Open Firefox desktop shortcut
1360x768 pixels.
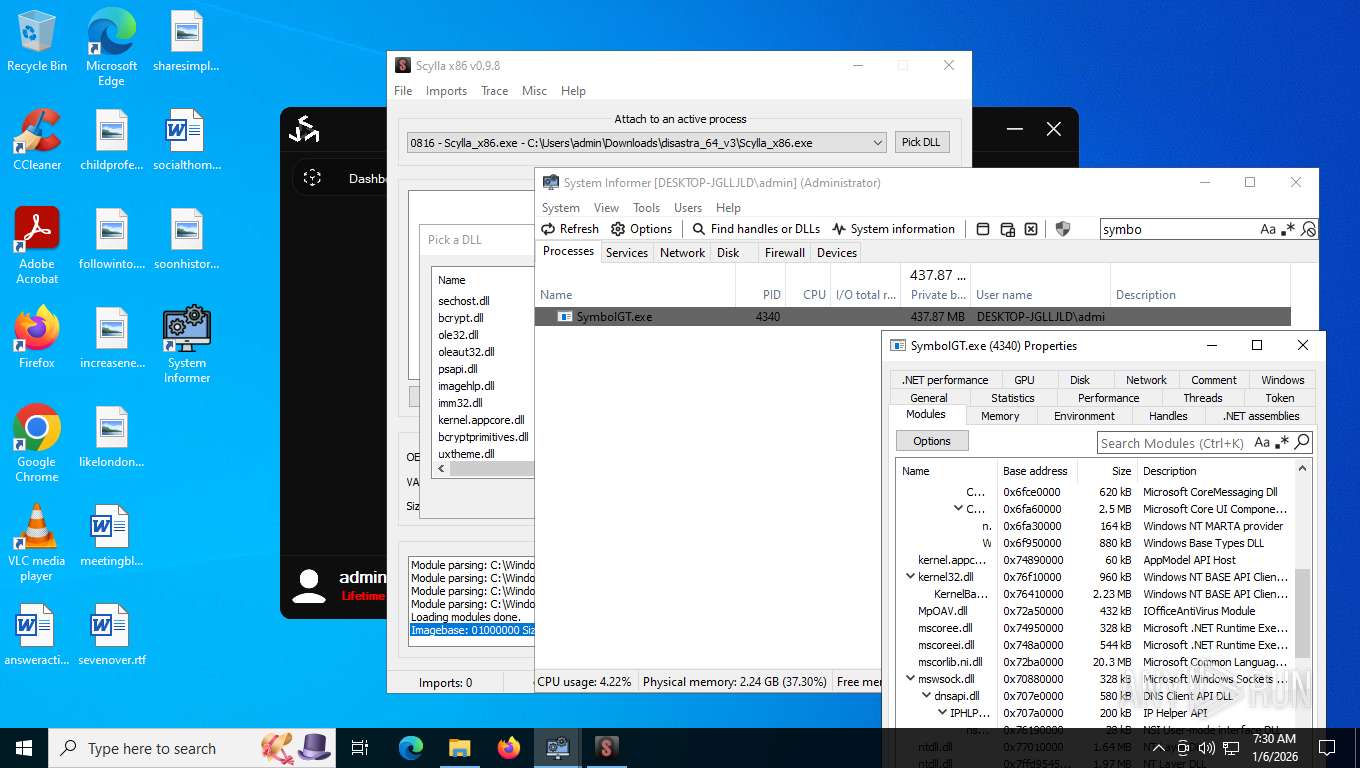pyautogui.click(x=37, y=338)
